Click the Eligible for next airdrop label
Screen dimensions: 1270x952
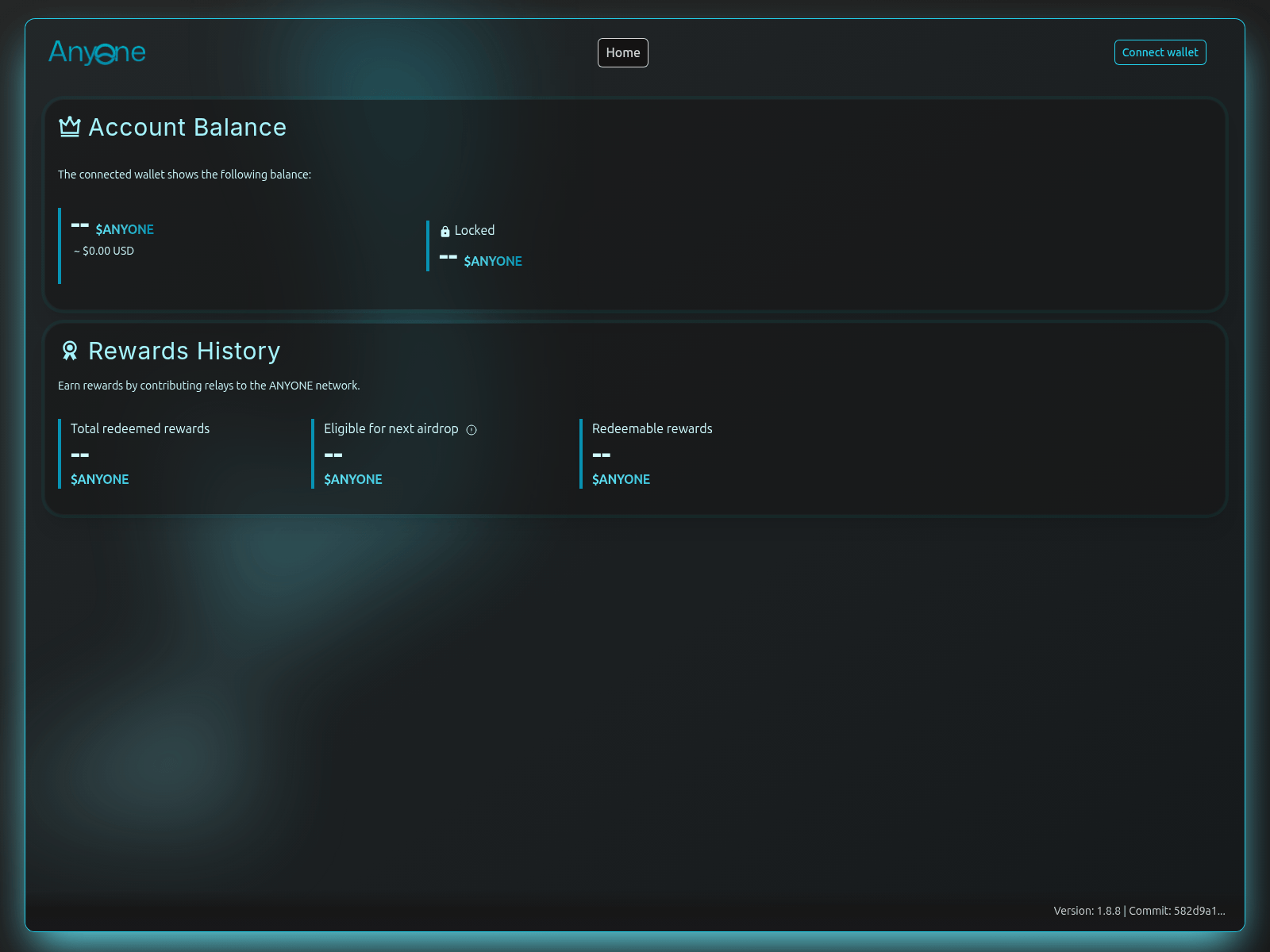391,428
